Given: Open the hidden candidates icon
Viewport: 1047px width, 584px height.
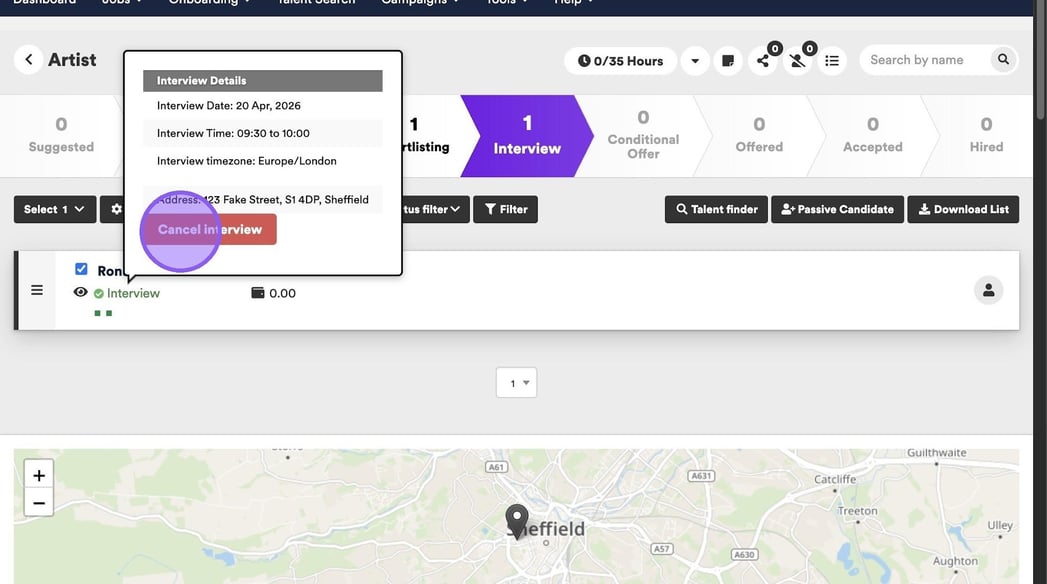Looking at the screenshot, I should coord(798,61).
